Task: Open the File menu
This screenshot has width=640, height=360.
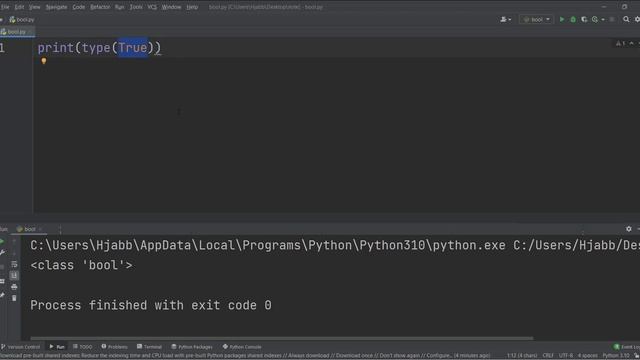Action: coord(5,7)
